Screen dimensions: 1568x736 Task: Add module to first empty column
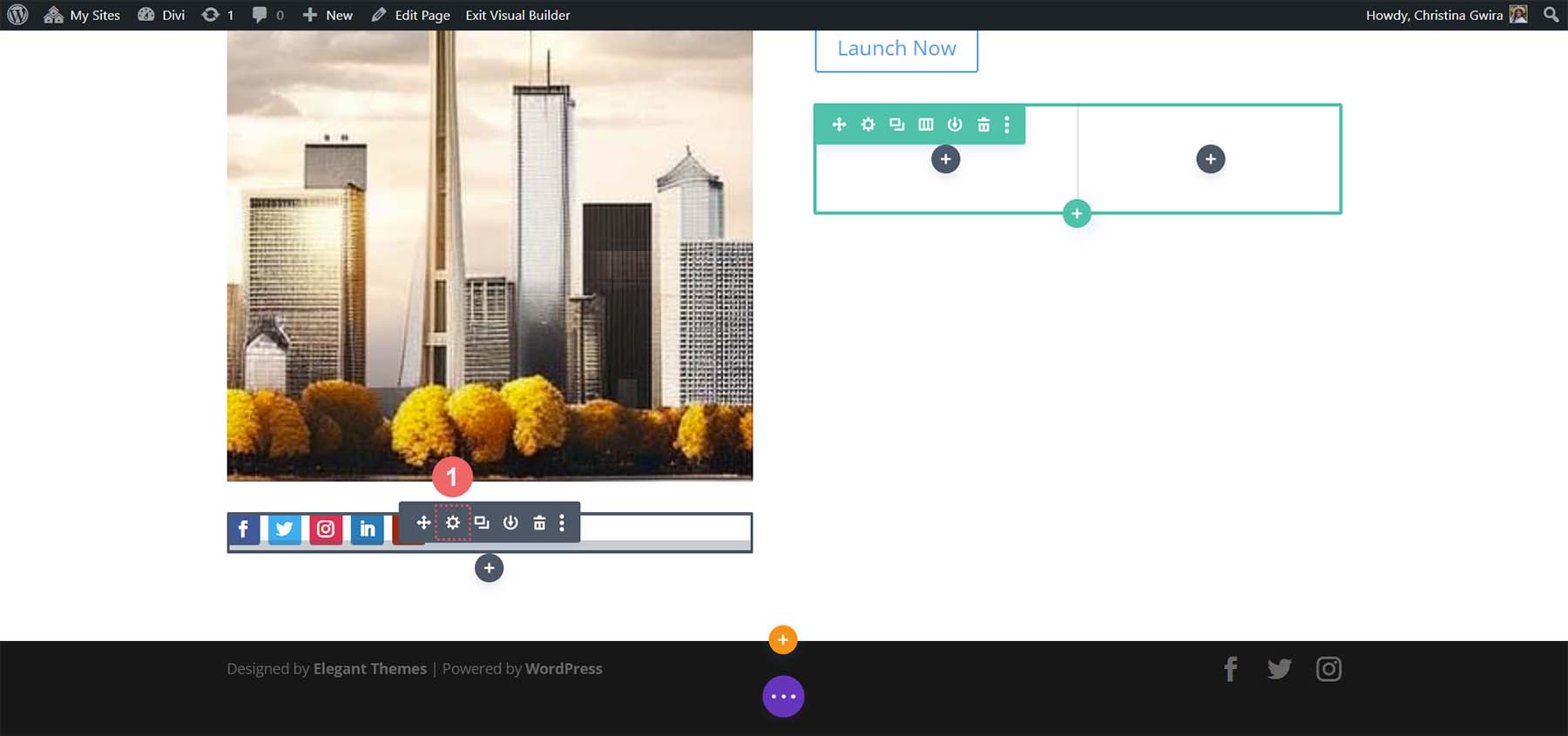point(945,159)
